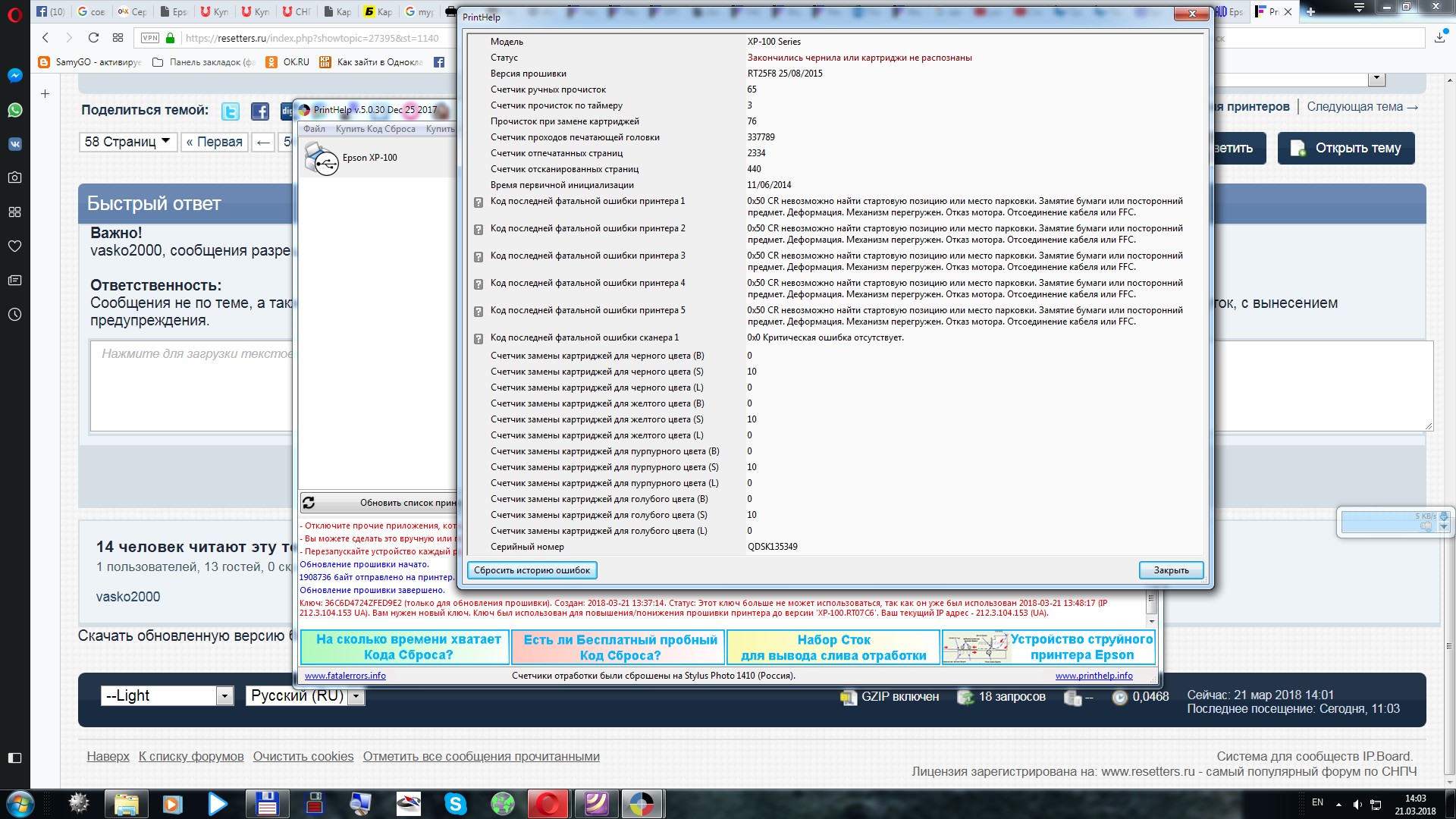
Task: Open the '--Light' skin dropdown
Action: pos(167,695)
